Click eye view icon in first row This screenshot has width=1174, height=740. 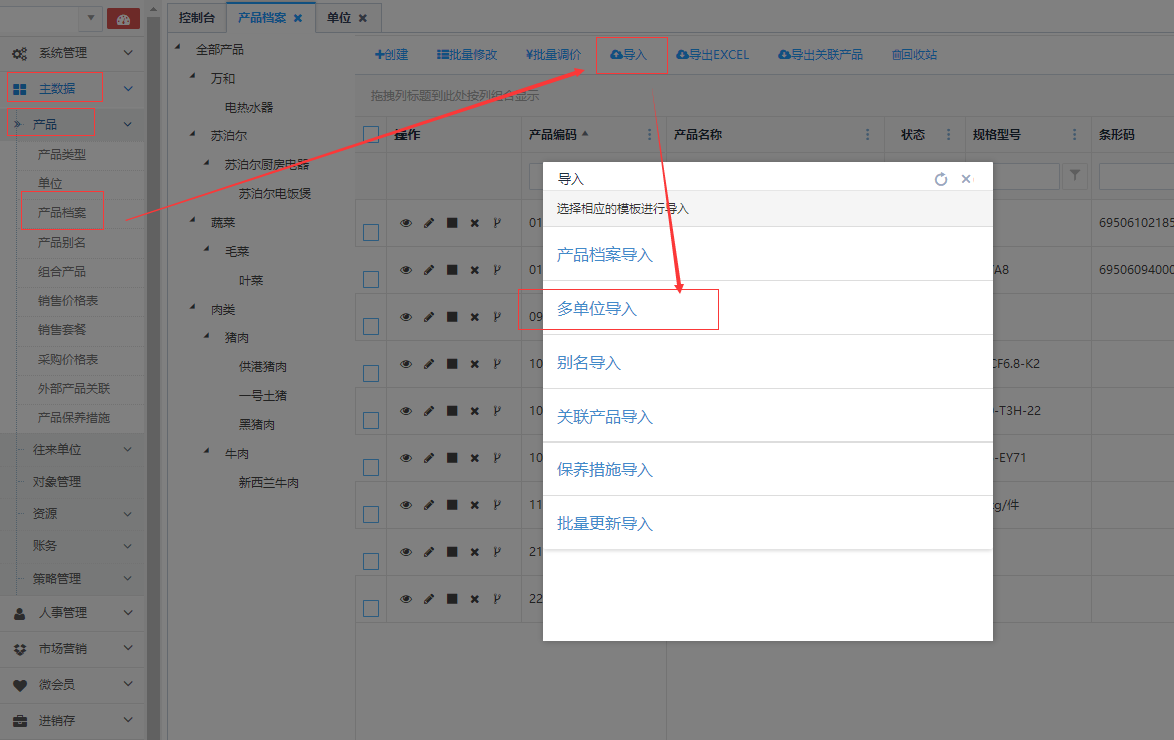406,224
